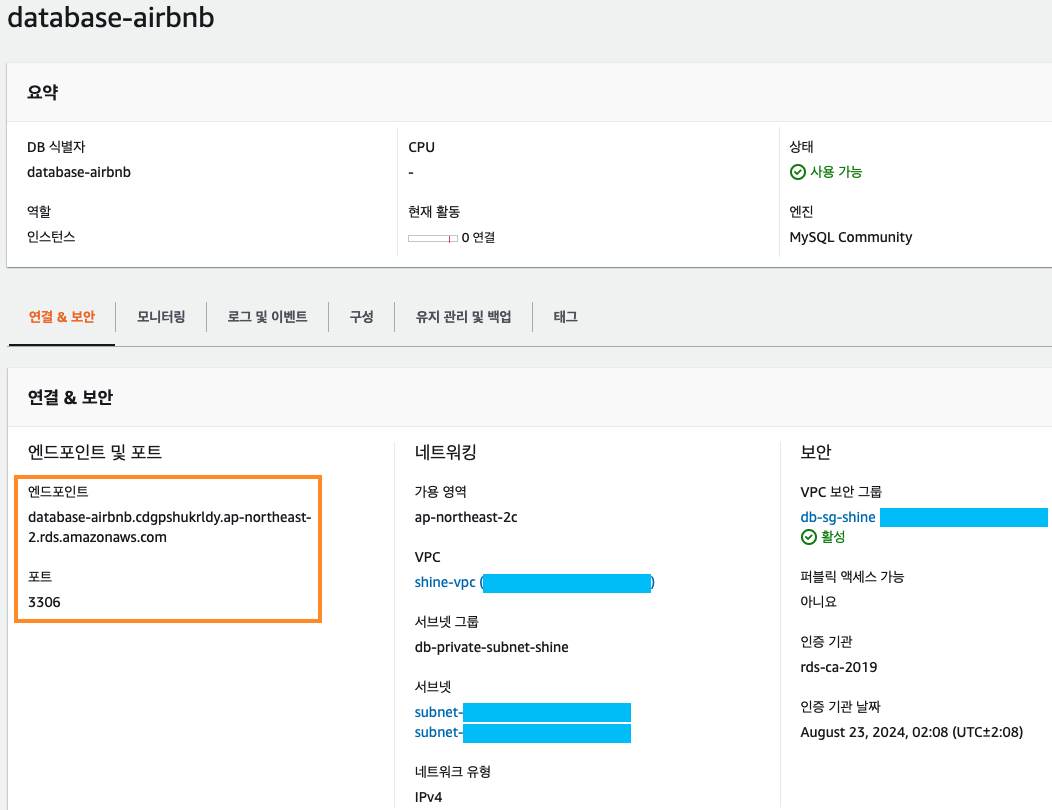Select the endpoint hostname text
The image size is (1052, 810).
click(170, 527)
